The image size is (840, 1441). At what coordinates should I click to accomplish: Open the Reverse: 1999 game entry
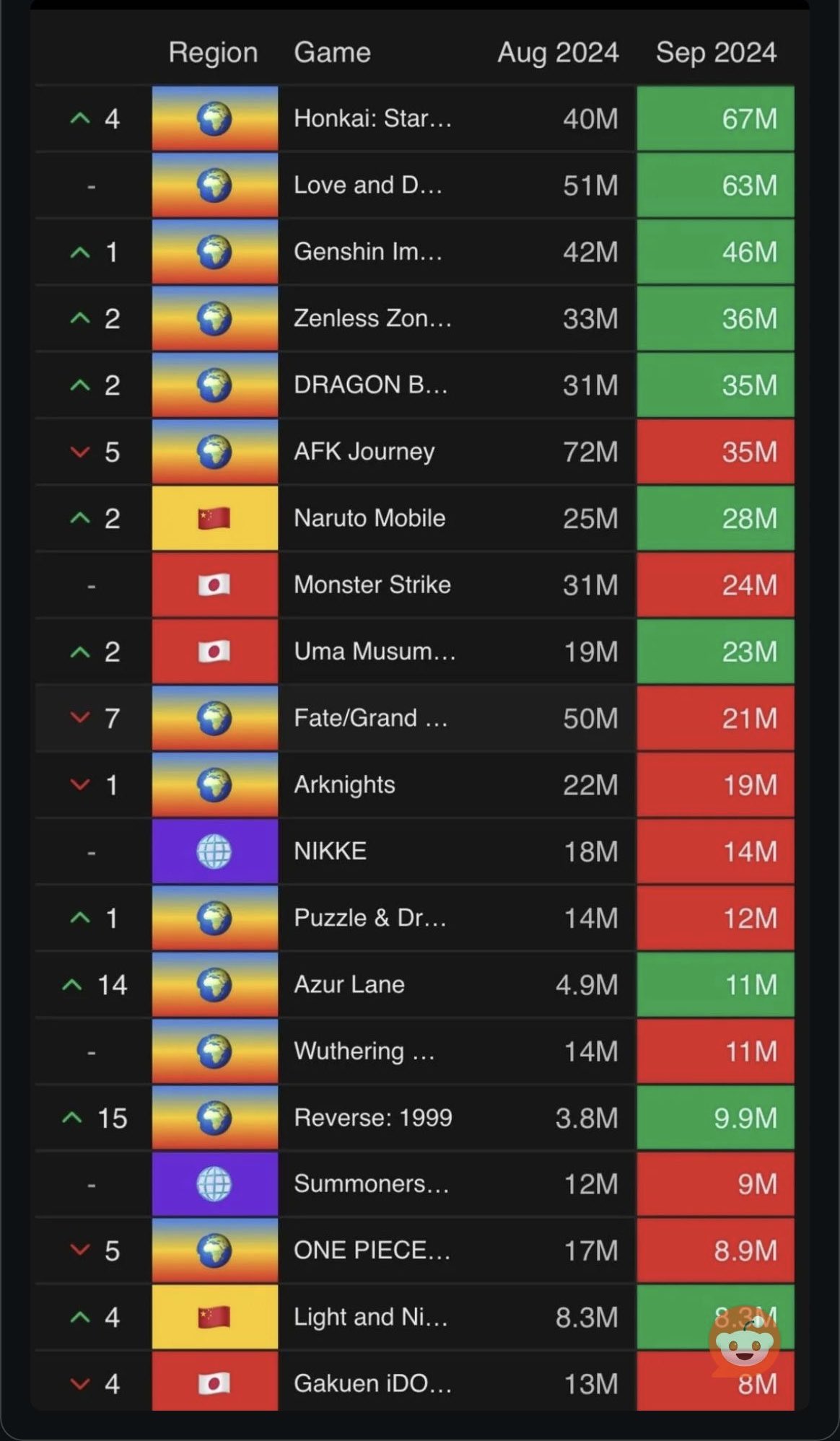coord(373,1118)
